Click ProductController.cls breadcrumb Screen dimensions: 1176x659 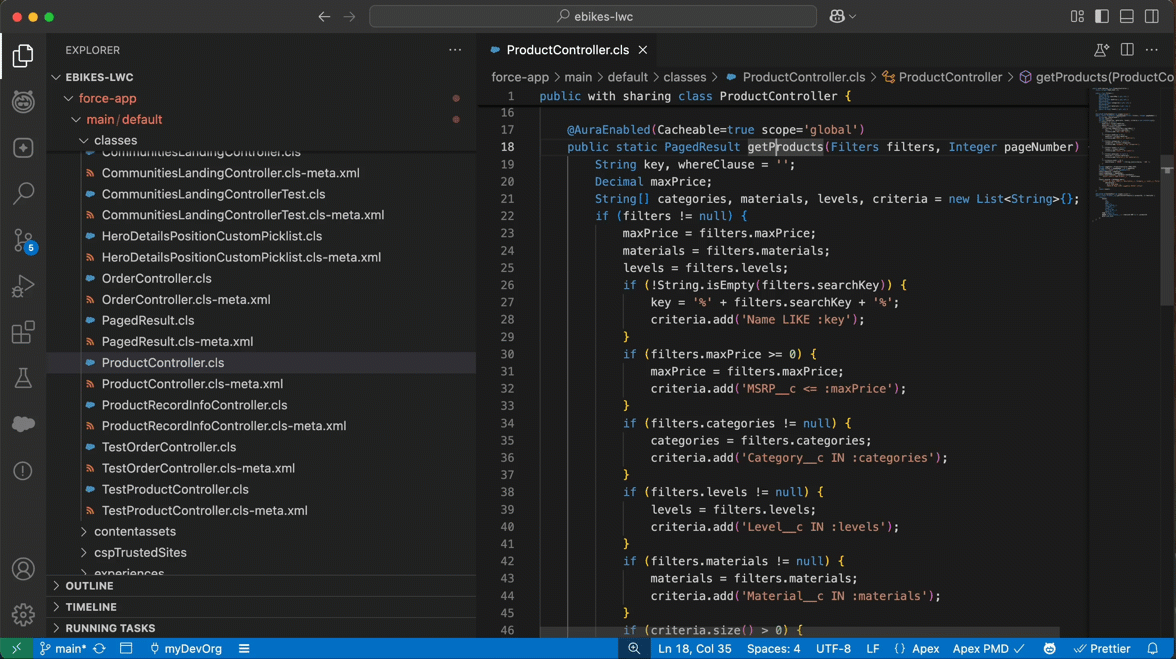click(803, 77)
